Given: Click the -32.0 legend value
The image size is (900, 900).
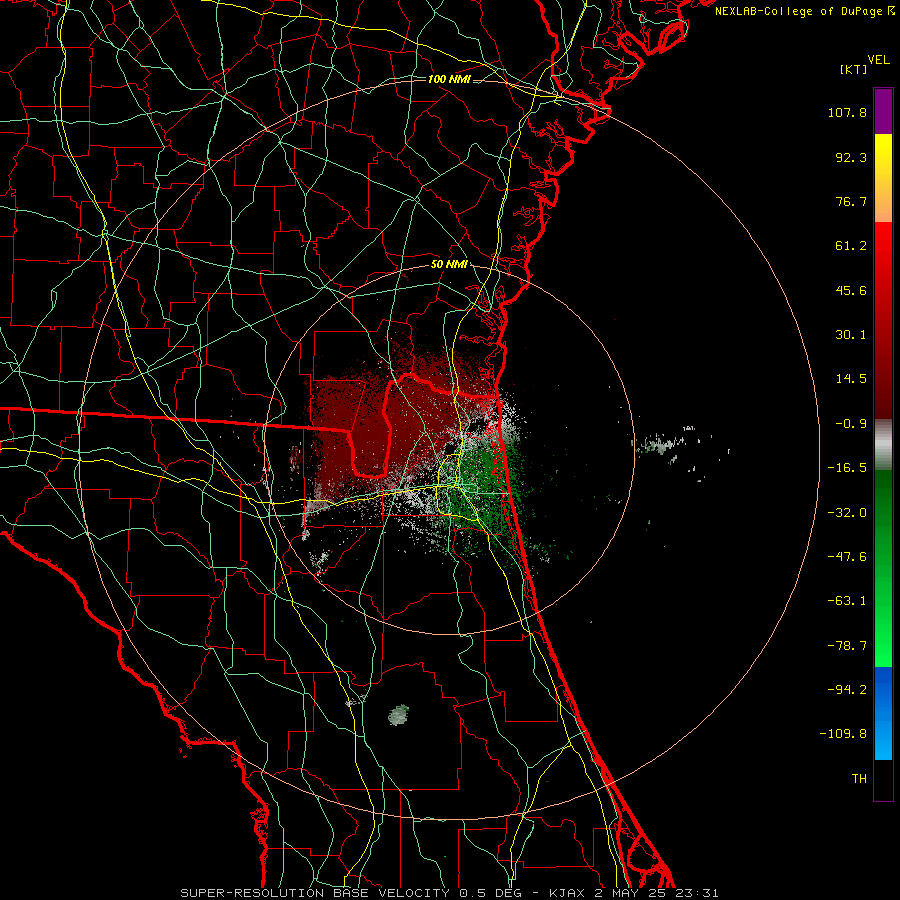Looking at the screenshot, I should click(847, 513).
